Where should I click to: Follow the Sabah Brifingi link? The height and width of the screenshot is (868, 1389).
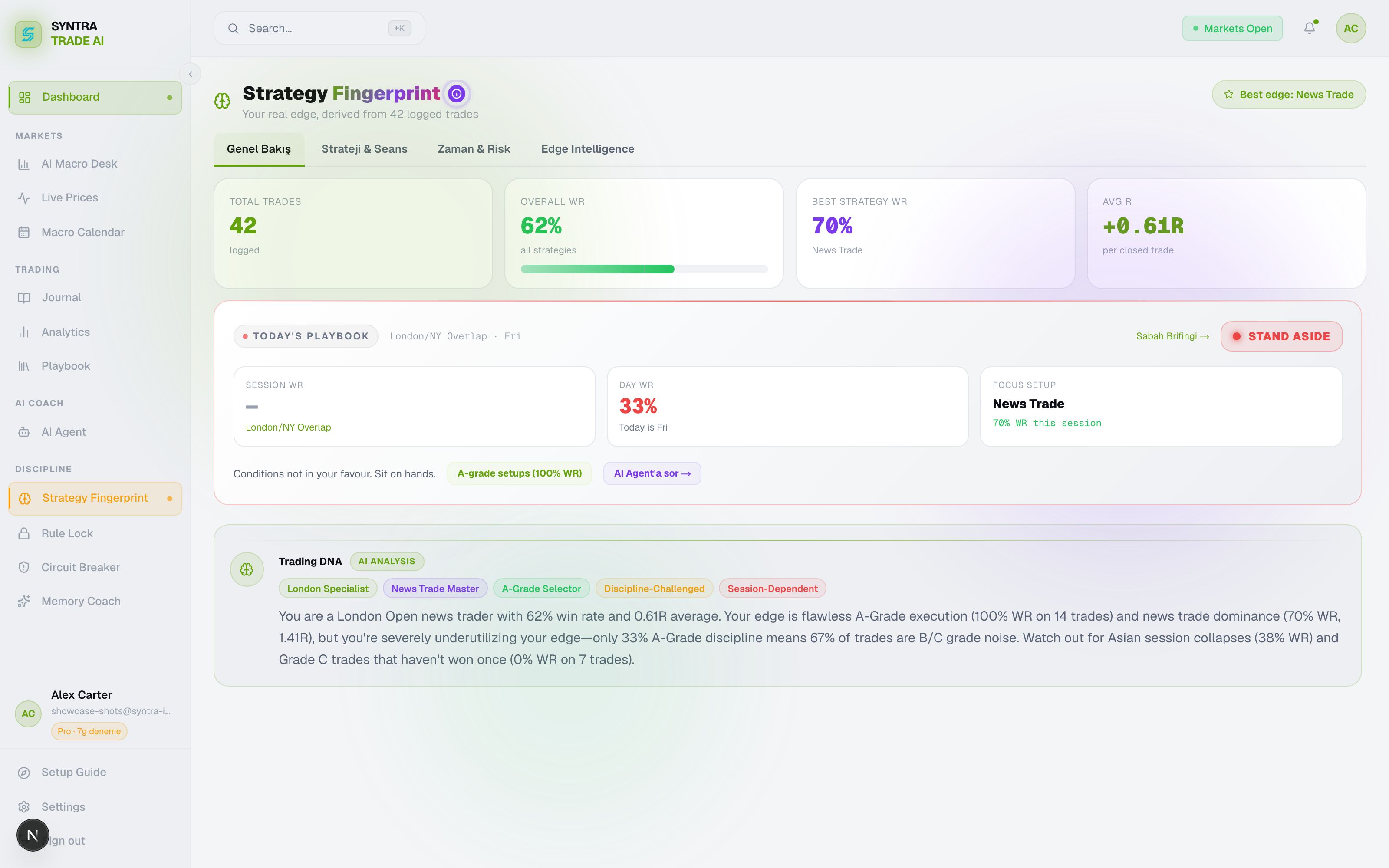[x=1172, y=336]
